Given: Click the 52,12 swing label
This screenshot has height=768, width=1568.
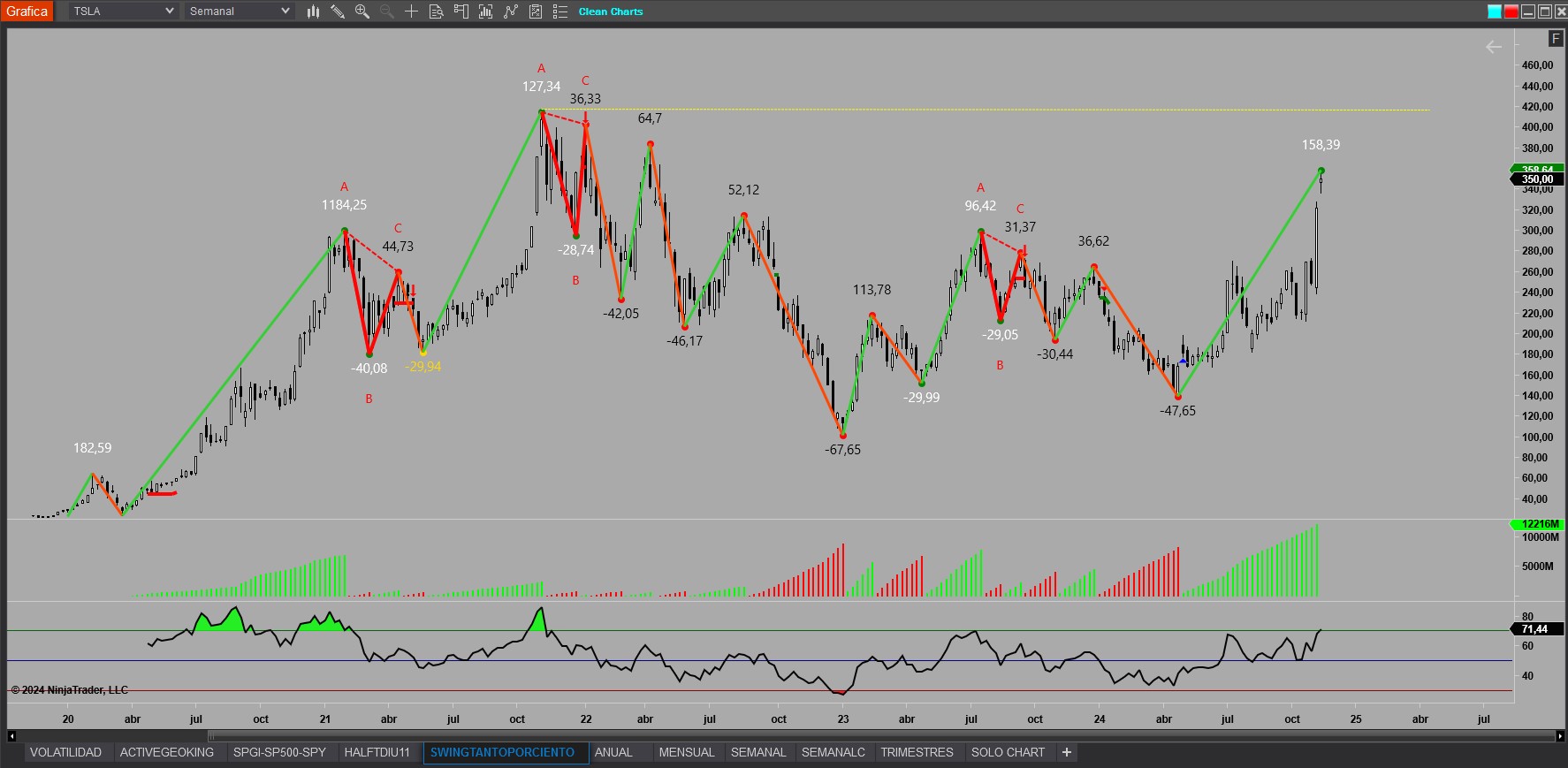Looking at the screenshot, I should point(743,190).
